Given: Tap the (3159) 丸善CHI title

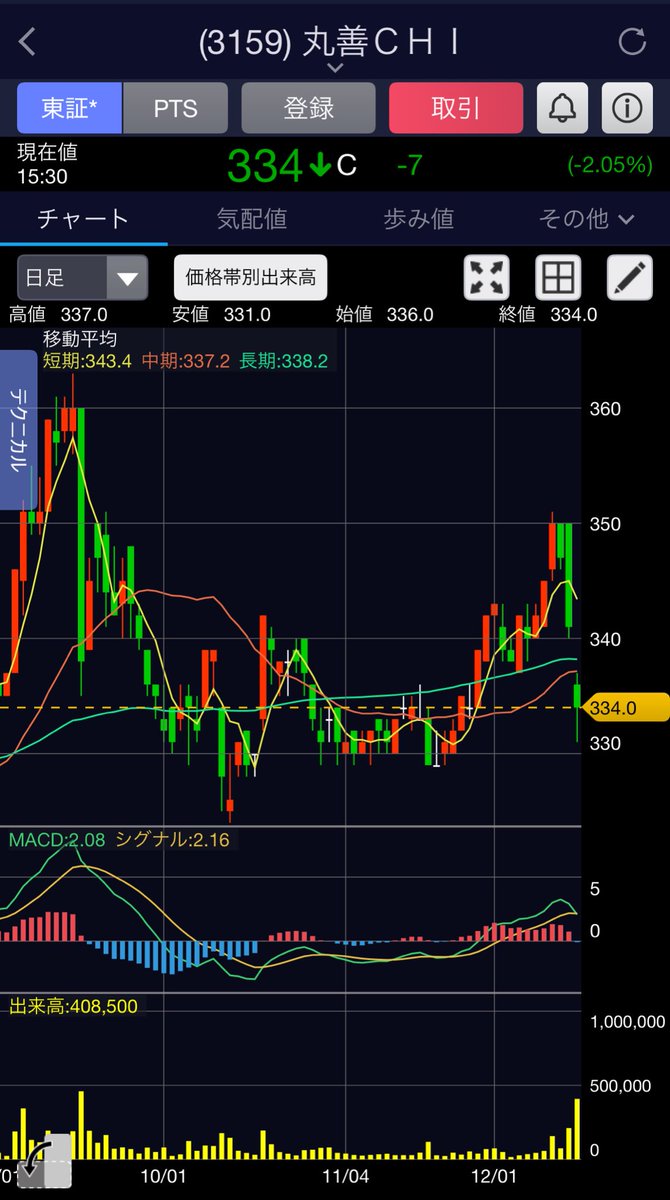Looking at the screenshot, I should [x=330, y=42].
